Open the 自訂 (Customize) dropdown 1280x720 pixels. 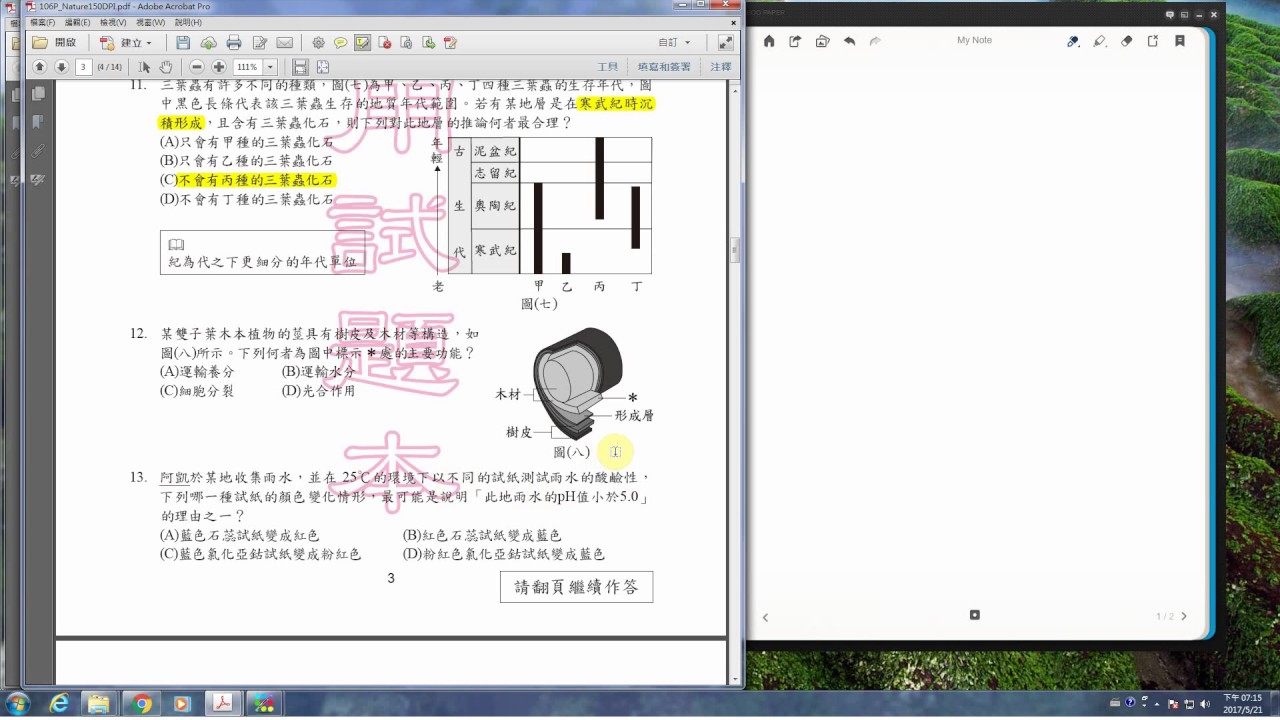pos(675,43)
